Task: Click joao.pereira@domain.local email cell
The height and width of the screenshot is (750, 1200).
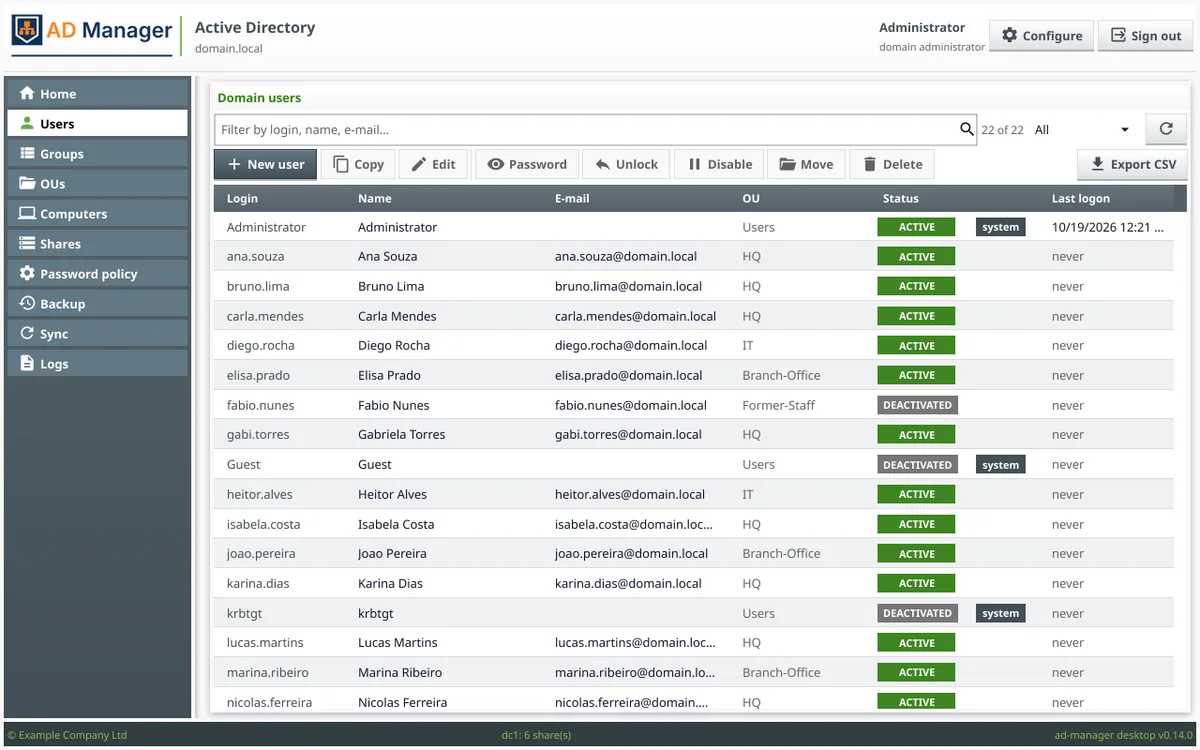Action: click(631, 553)
